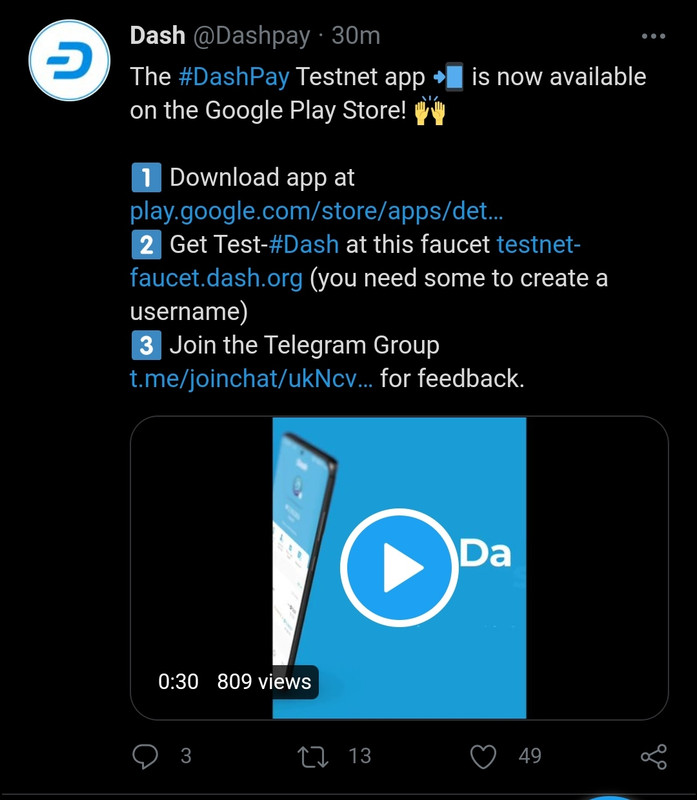This screenshot has width=697, height=800.
Task: Visit testnet-faucet.dash.org faucet link
Action: point(355,261)
